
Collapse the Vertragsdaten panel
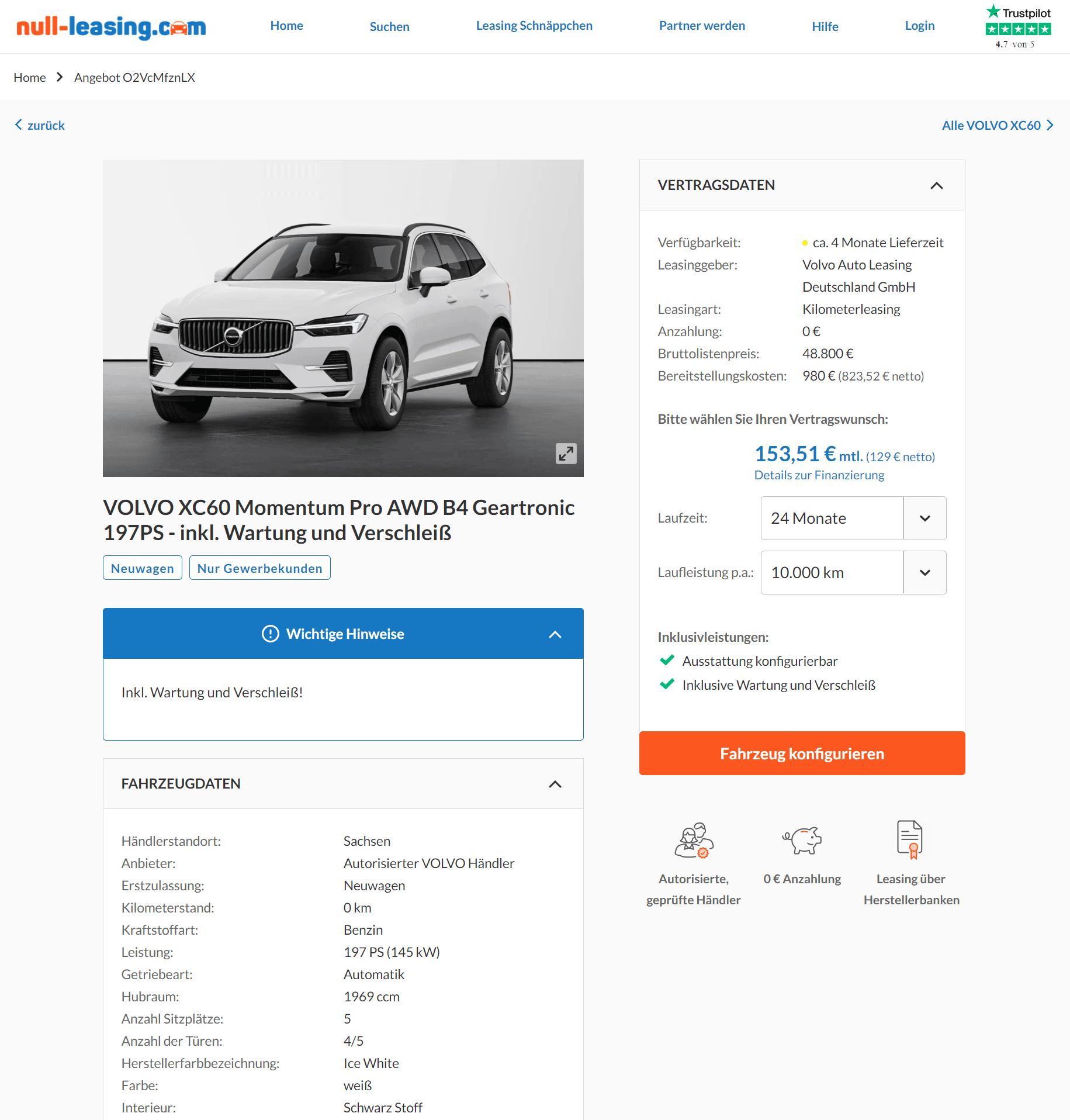[x=937, y=185]
